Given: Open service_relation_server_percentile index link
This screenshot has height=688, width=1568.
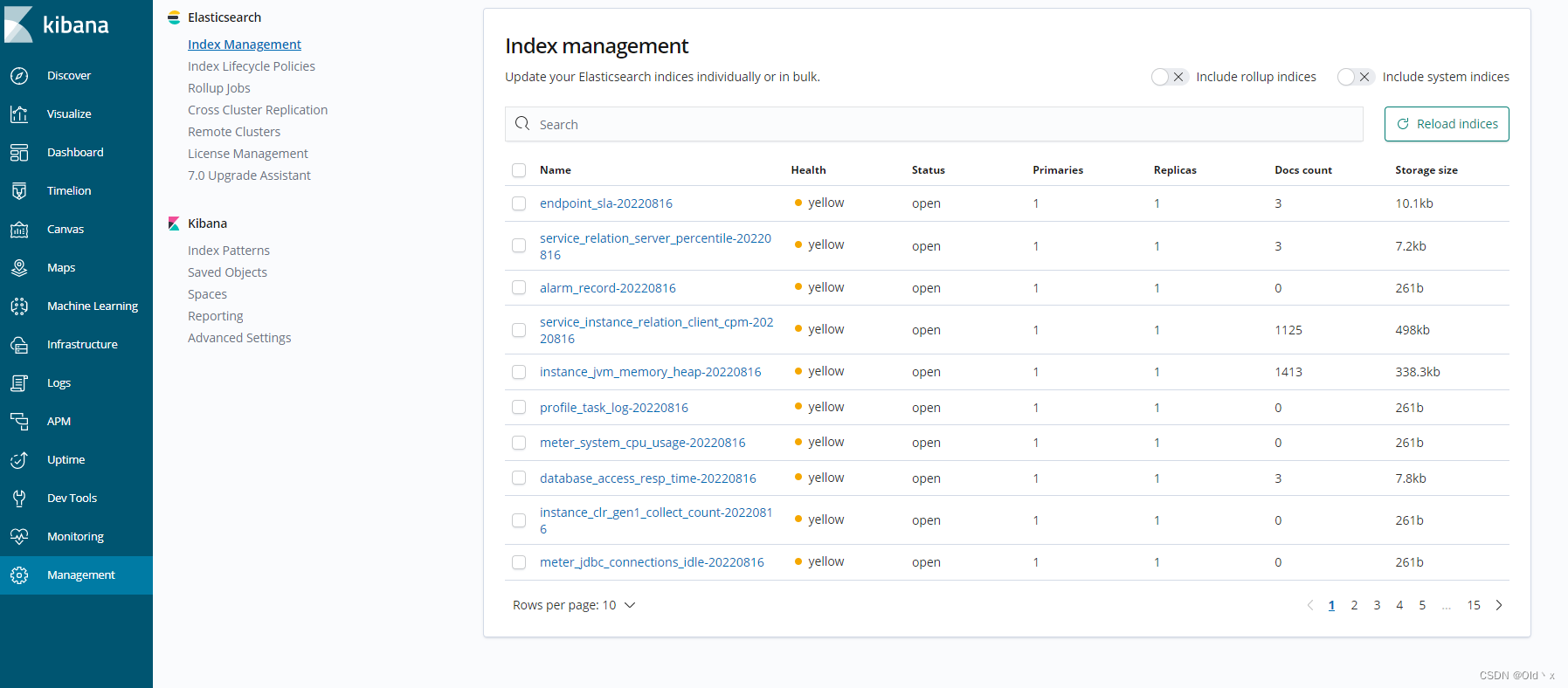Looking at the screenshot, I should point(656,246).
